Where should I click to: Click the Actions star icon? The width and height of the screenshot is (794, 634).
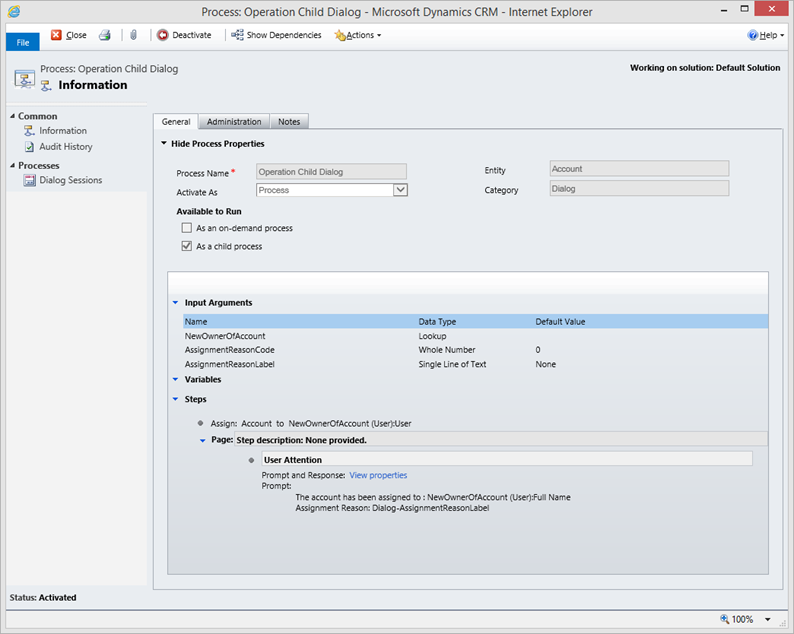[x=340, y=35]
